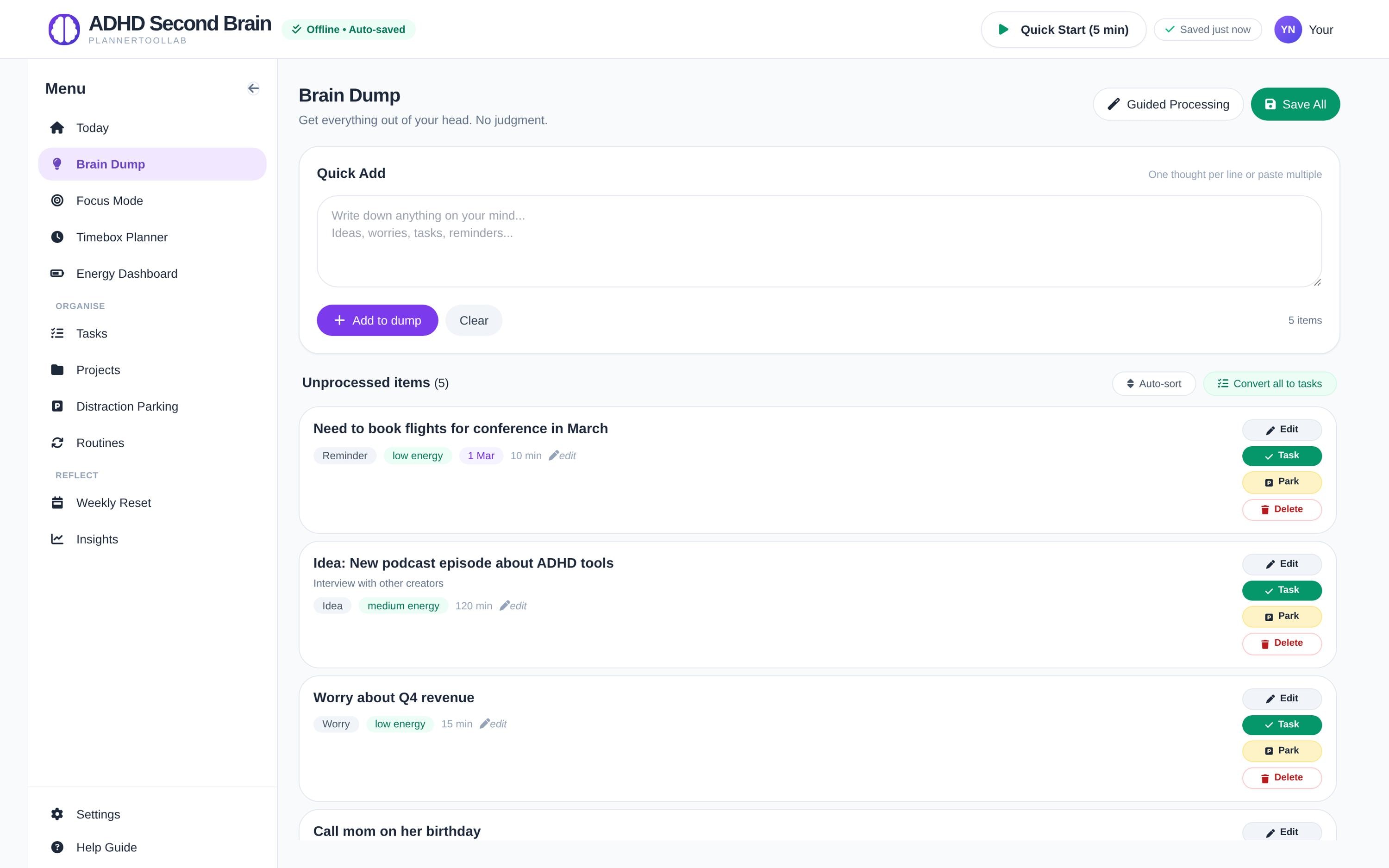
Task: Click the YN profile avatar
Action: [1288, 29]
